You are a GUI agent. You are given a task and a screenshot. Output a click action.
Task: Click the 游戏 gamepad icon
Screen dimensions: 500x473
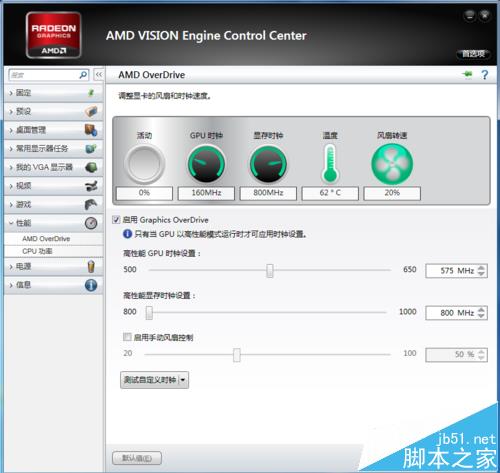(91, 204)
